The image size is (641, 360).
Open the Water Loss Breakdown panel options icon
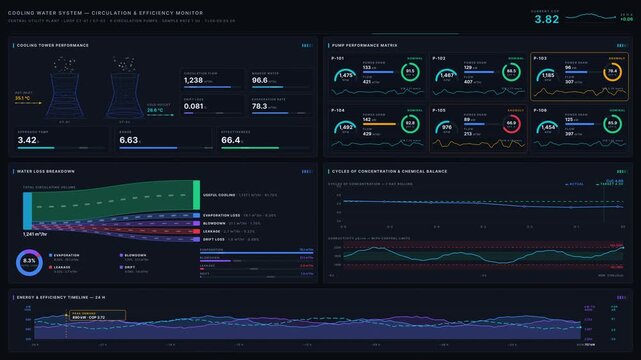click(307, 171)
